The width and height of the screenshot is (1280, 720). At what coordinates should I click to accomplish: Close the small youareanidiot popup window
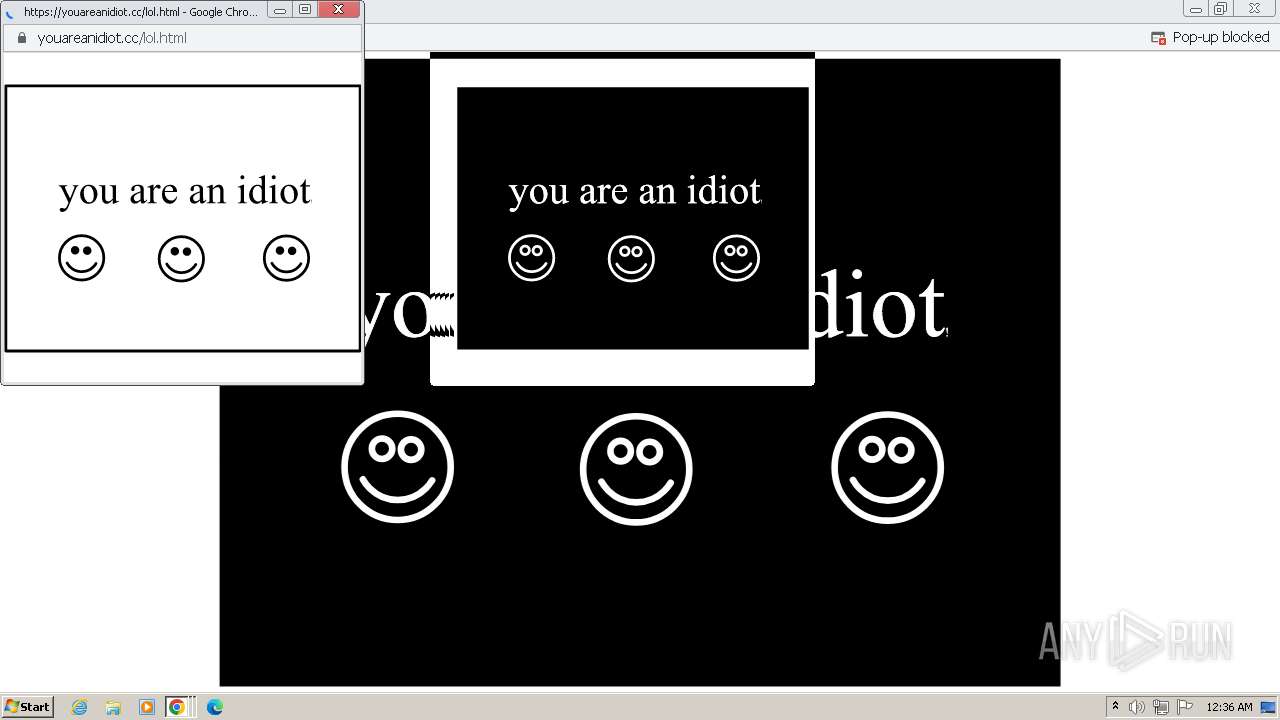point(339,10)
